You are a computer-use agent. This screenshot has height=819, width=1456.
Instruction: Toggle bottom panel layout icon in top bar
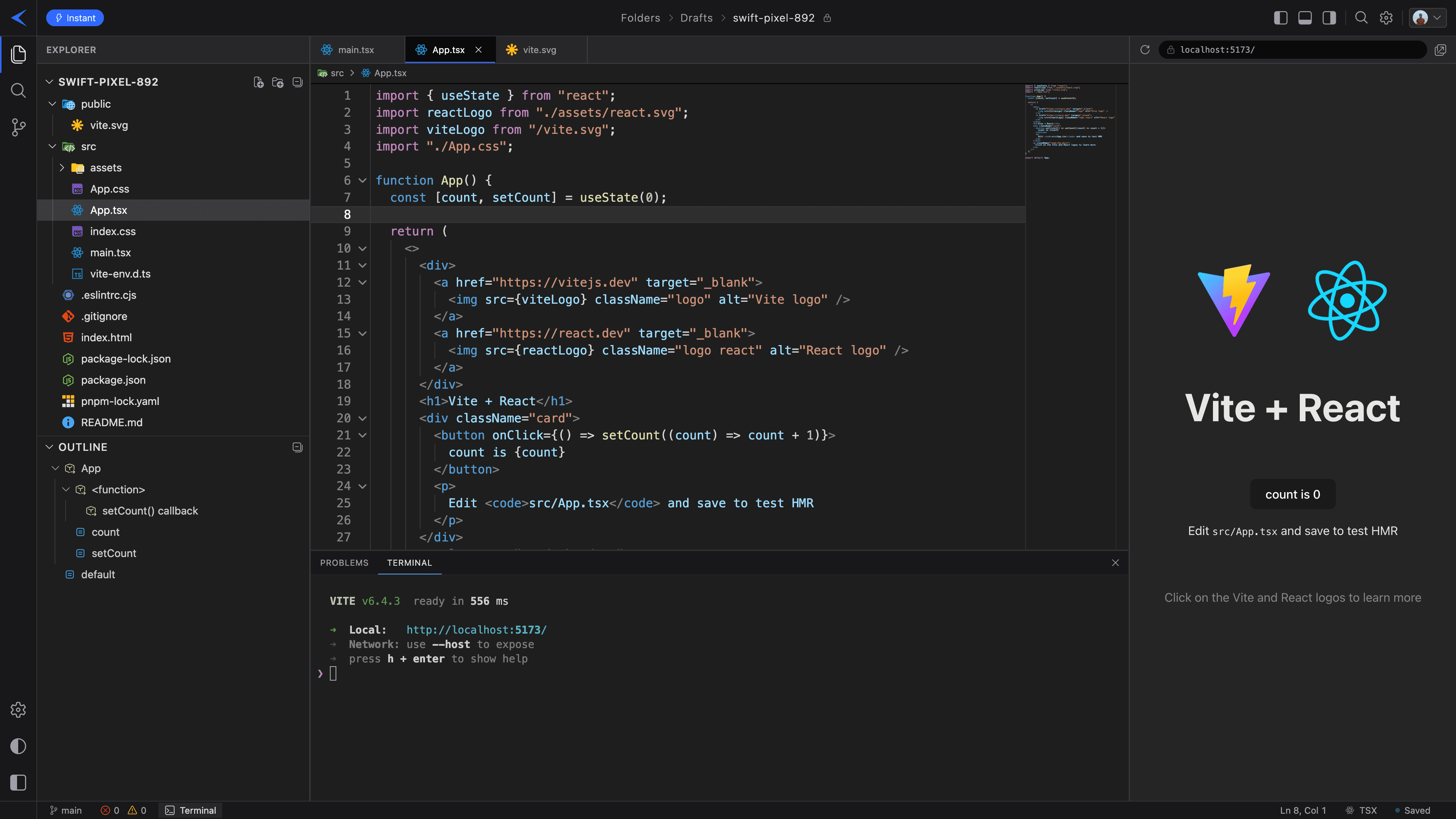tap(1305, 18)
